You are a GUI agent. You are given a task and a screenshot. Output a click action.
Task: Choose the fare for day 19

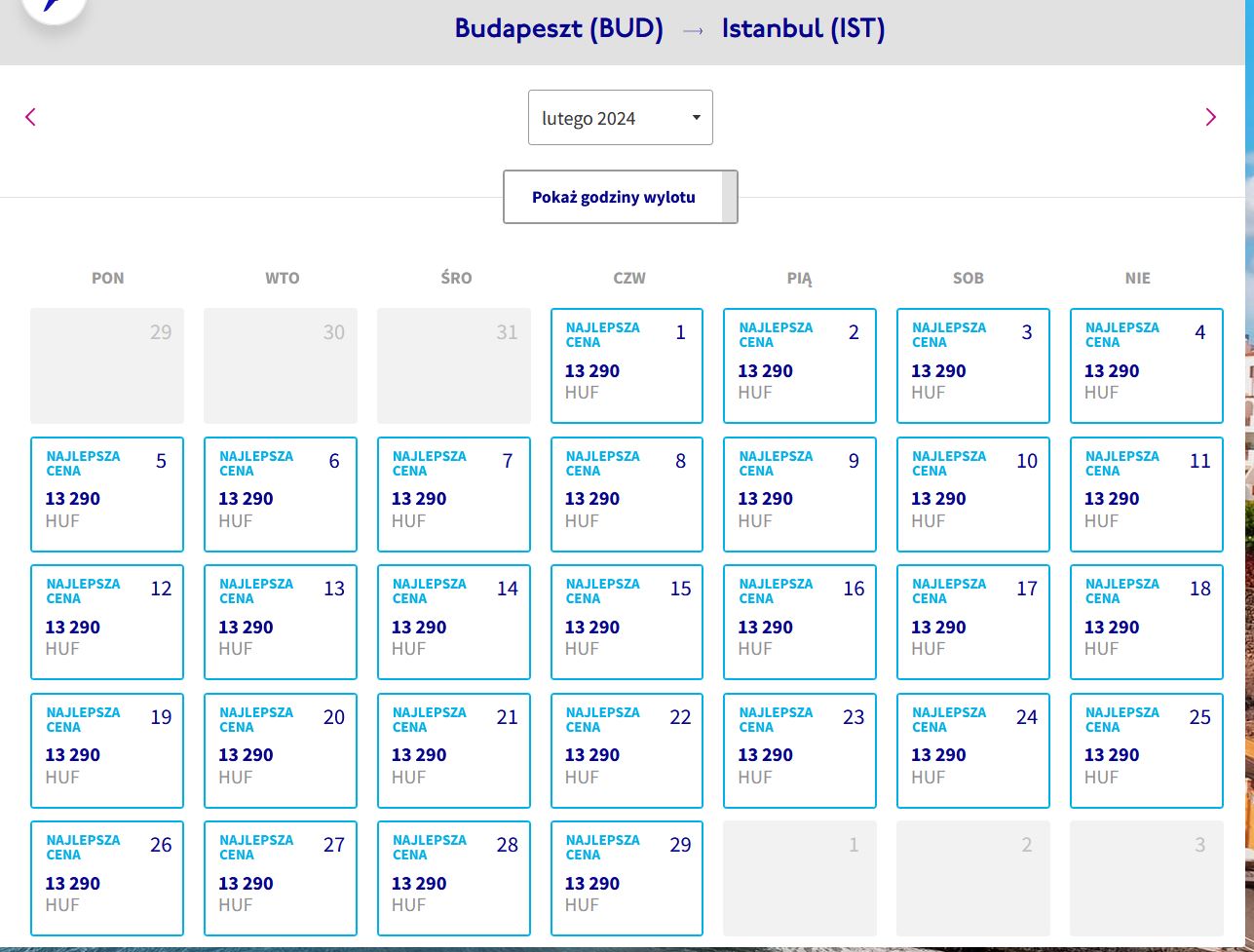coord(107,750)
